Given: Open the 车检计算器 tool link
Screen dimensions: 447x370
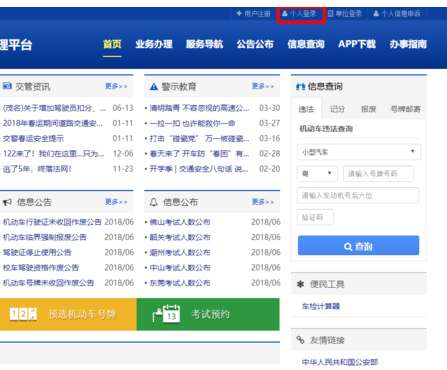Looking at the screenshot, I should click(x=321, y=306).
